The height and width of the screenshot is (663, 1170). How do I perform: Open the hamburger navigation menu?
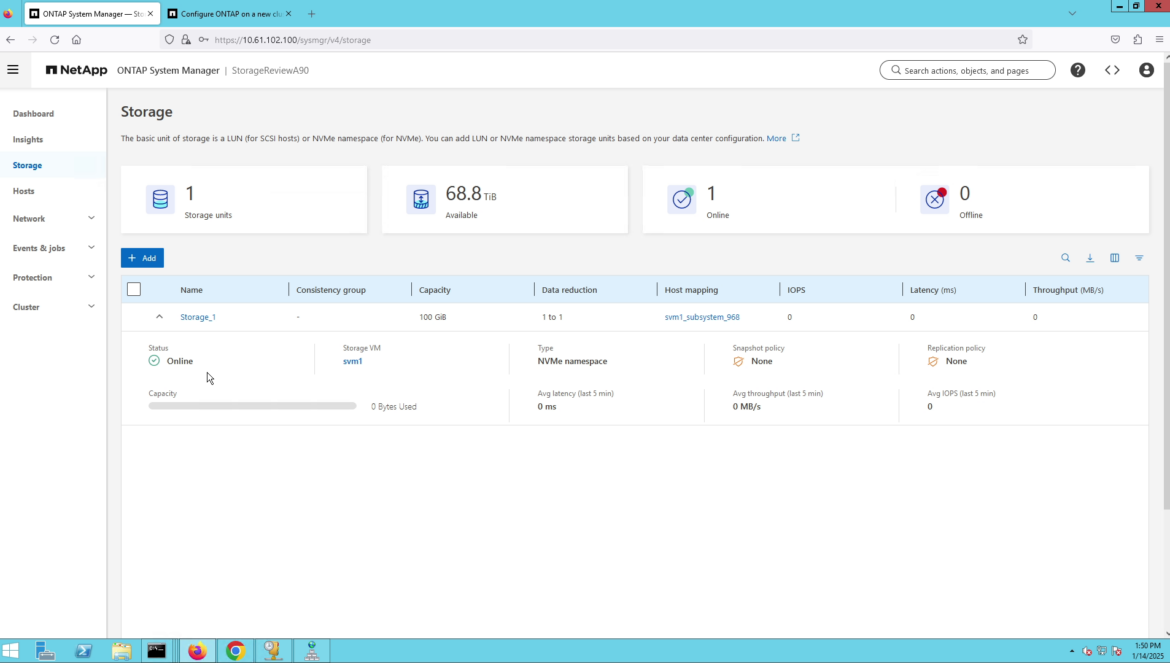coord(13,70)
